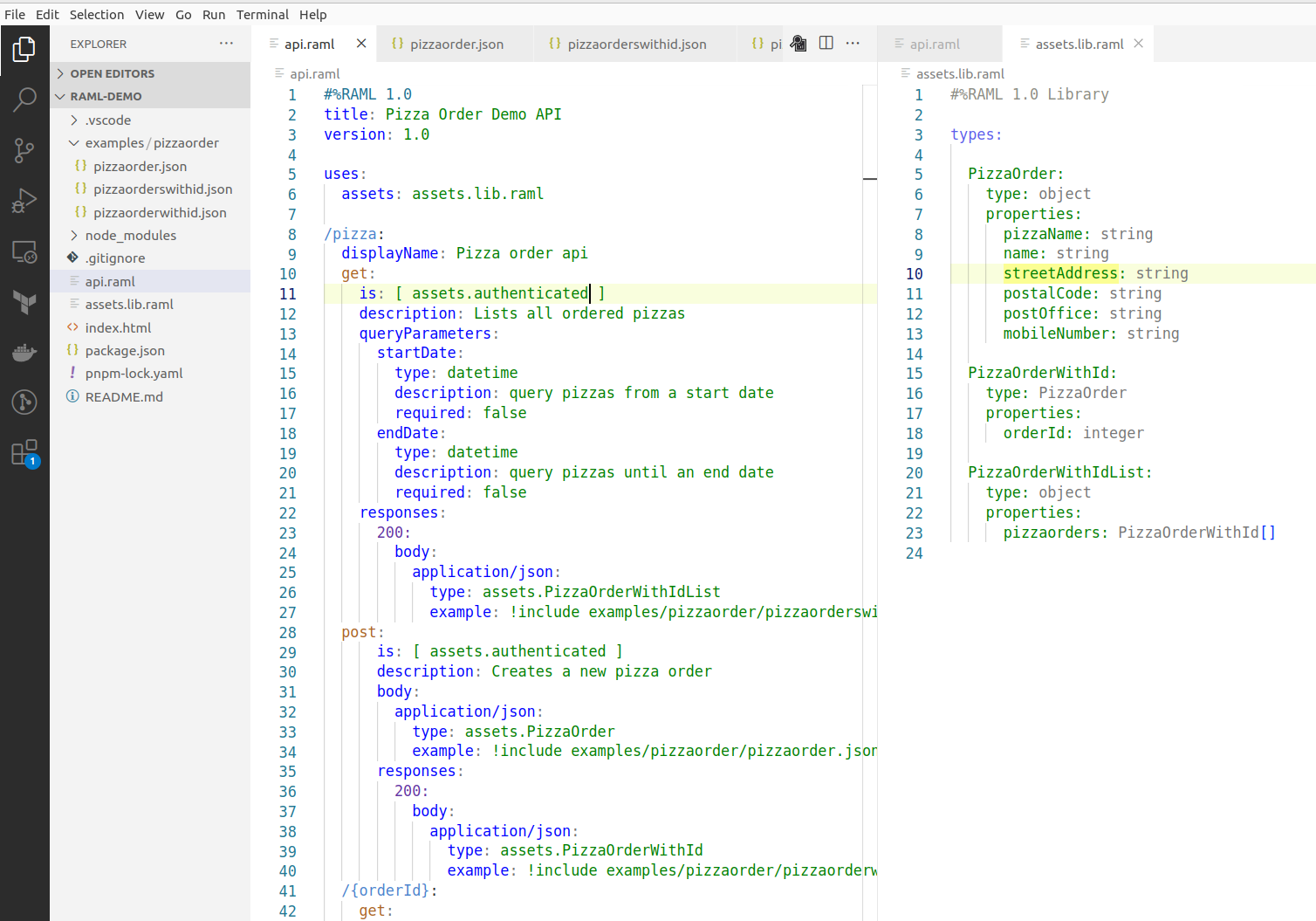This screenshot has height=921, width=1316.
Task: Open left editor group more actions ellipsis
Action: pos(853,44)
